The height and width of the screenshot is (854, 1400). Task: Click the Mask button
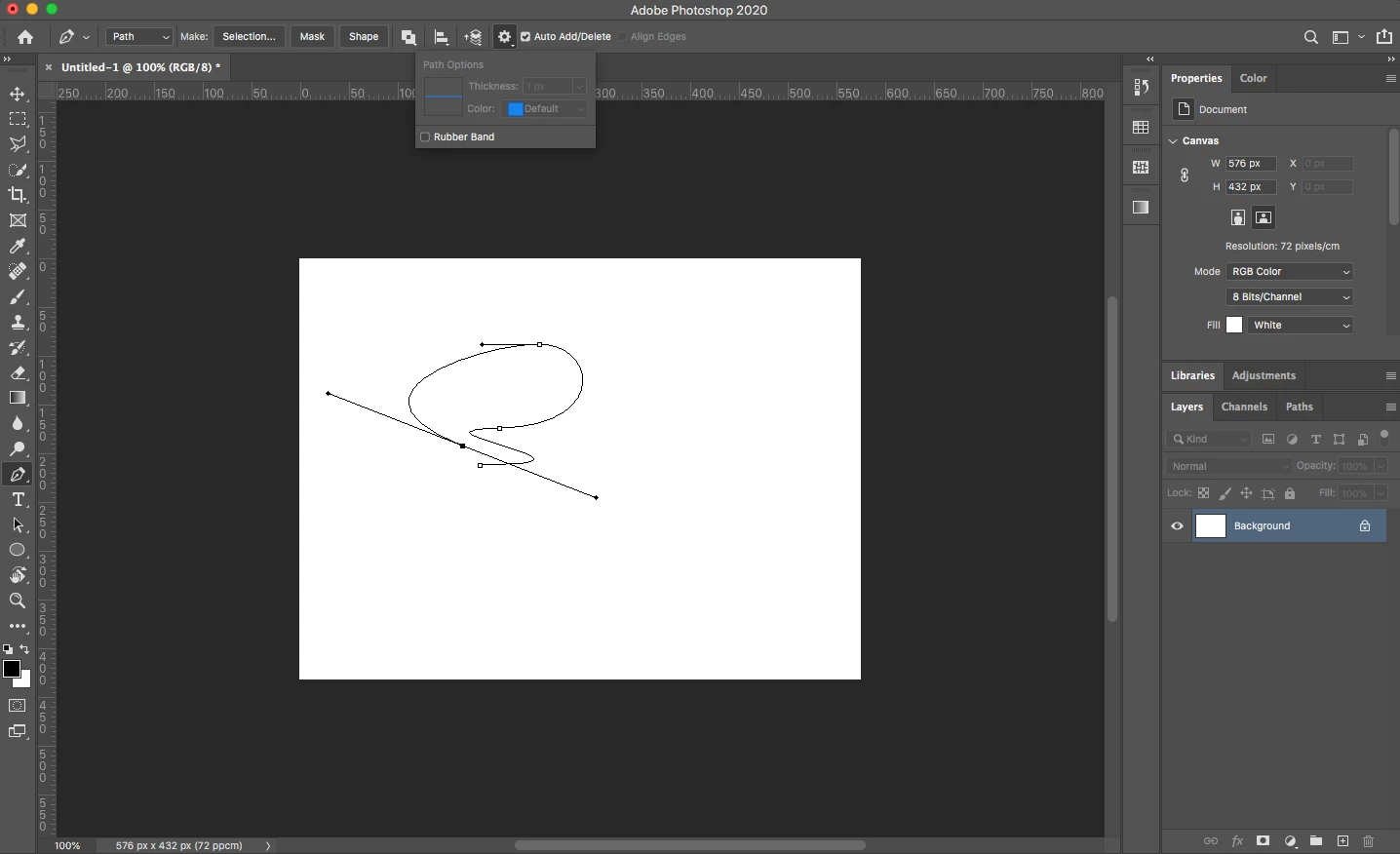click(312, 37)
